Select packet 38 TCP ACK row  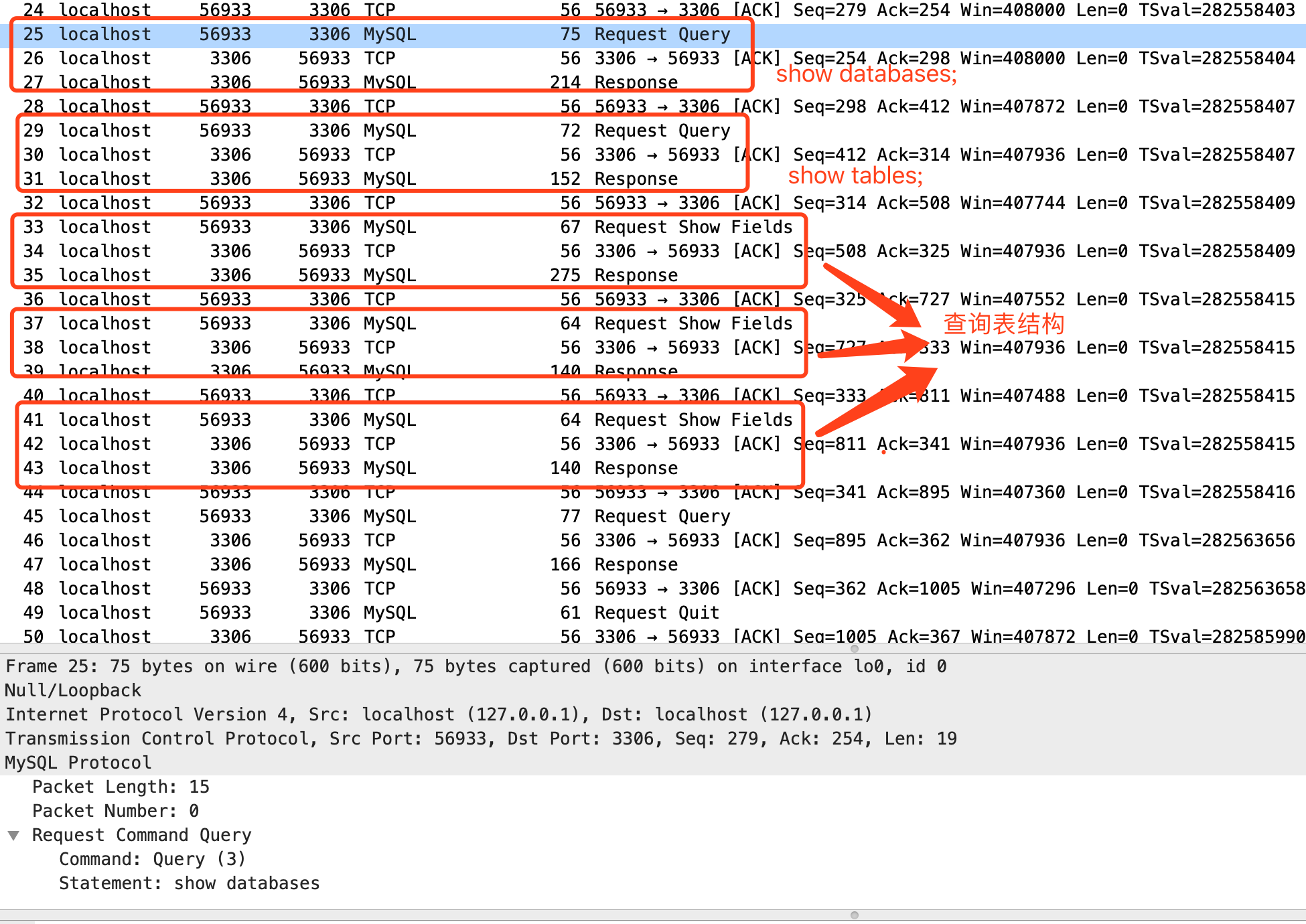pyautogui.click(x=653, y=348)
